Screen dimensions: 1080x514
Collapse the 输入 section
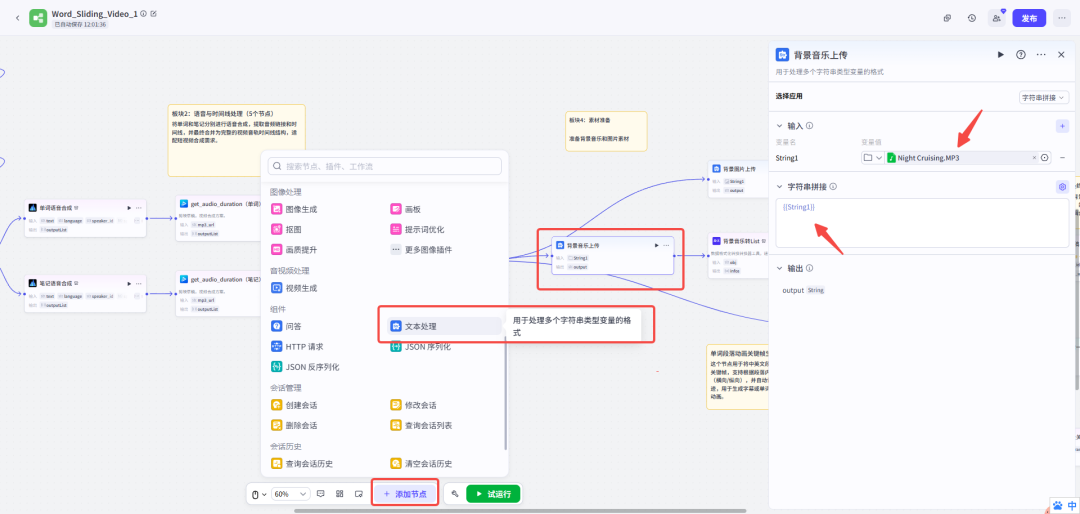780,126
